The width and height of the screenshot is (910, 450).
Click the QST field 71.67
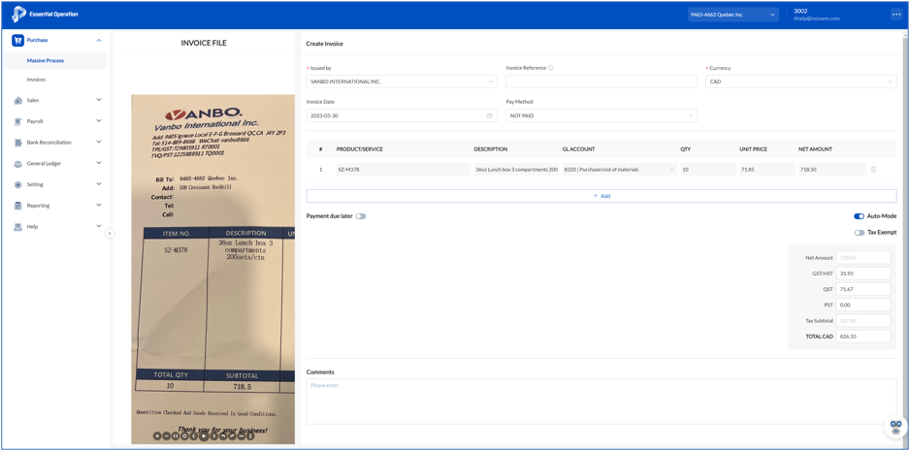[863, 289]
